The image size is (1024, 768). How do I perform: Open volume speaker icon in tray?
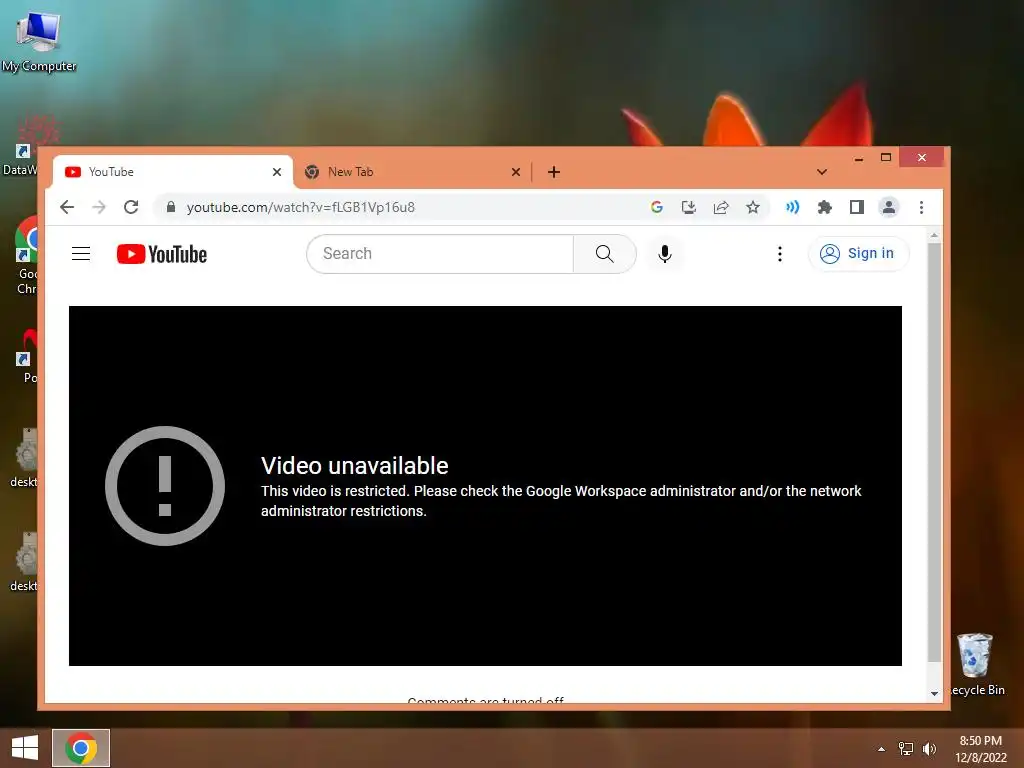coord(929,748)
